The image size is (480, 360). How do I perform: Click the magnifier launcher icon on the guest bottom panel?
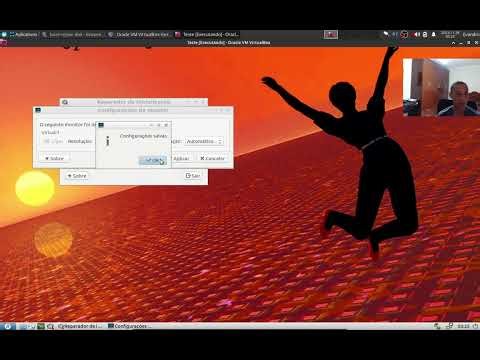pos(50,326)
